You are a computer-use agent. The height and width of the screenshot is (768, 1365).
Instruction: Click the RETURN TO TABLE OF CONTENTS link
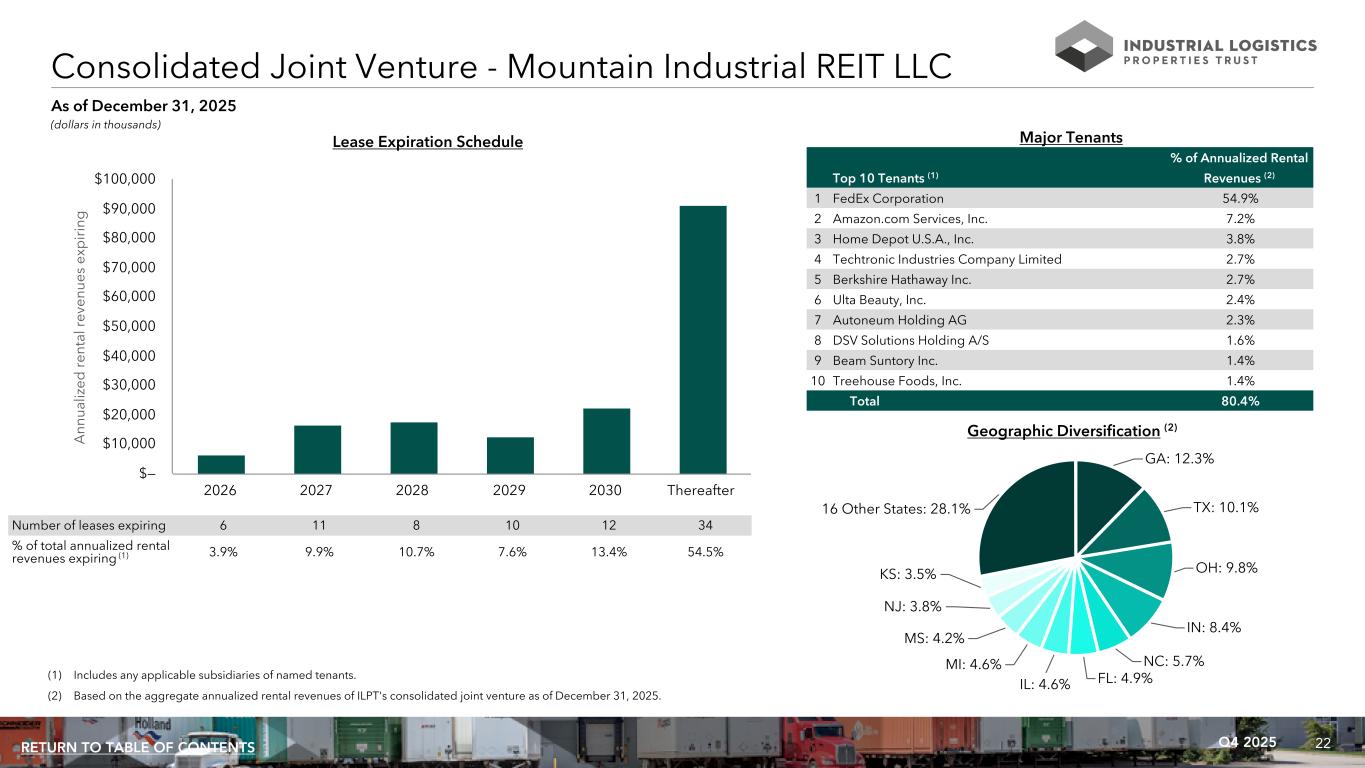(x=138, y=748)
